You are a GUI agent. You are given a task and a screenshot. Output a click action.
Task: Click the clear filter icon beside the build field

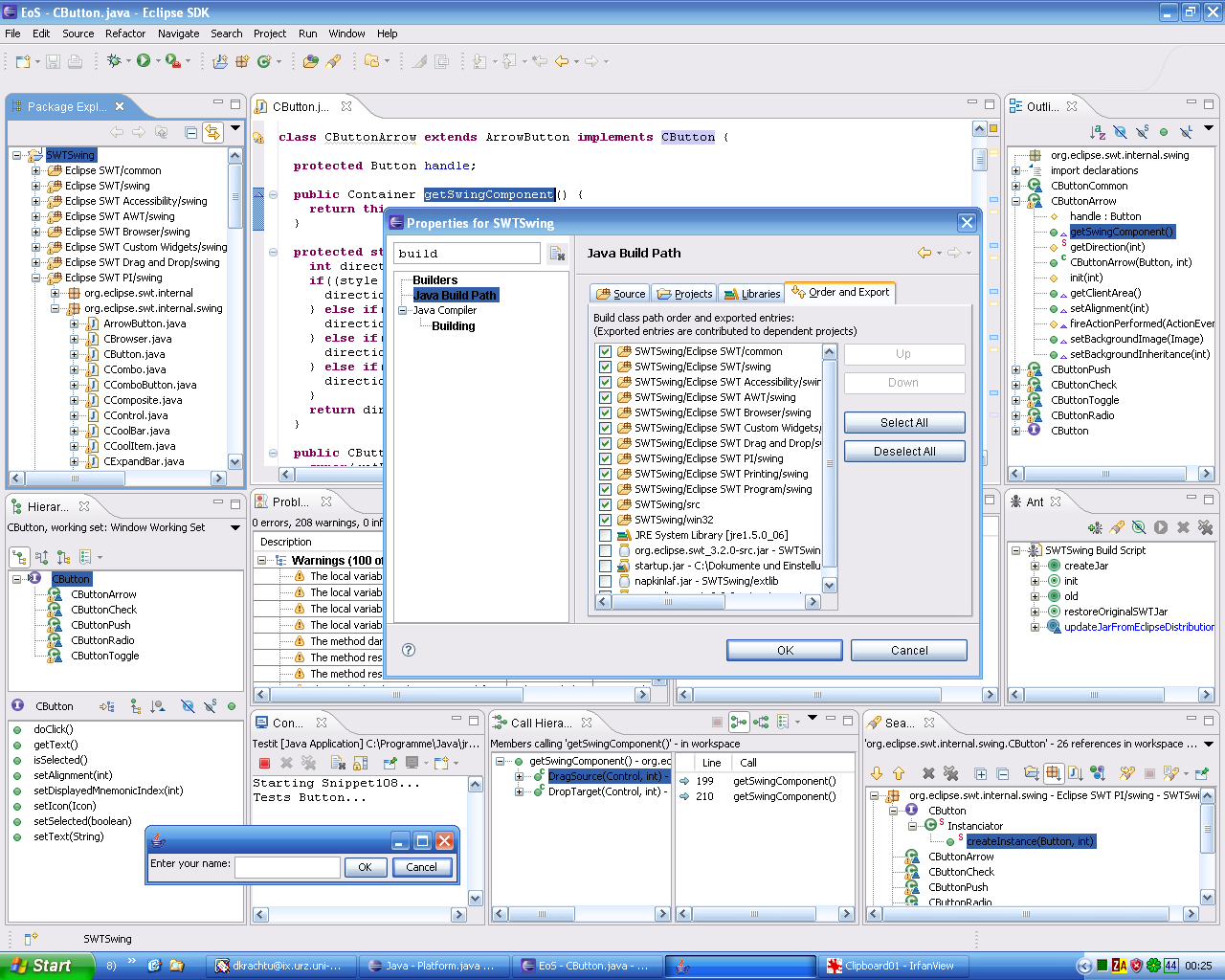click(557, 254)
